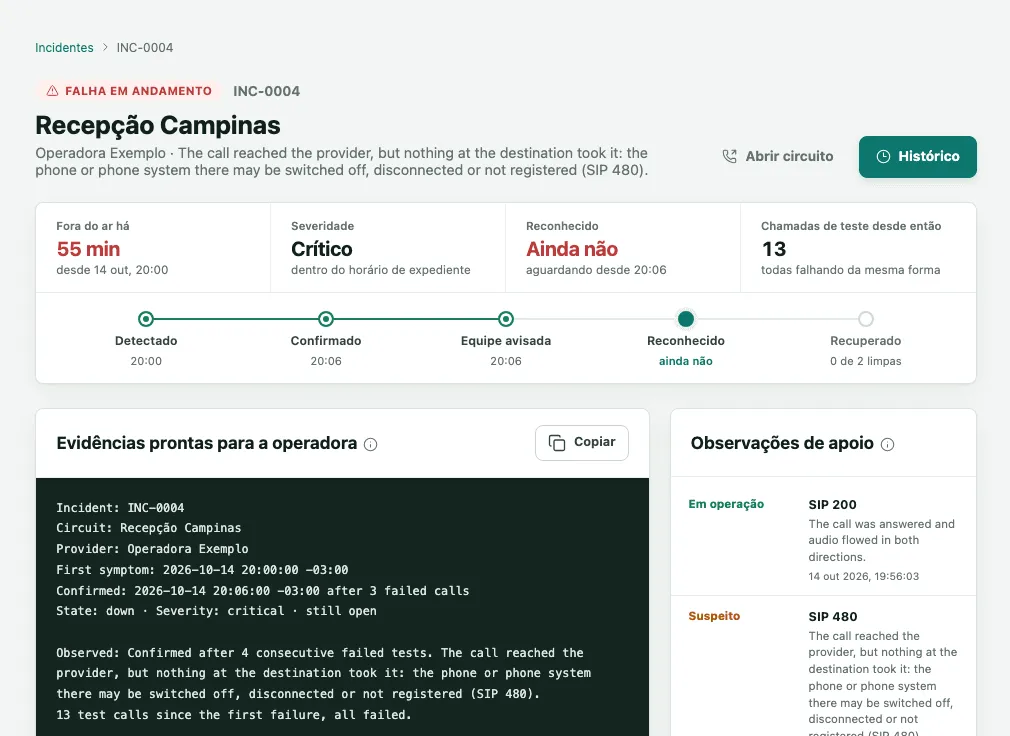Click the copy icon in Copiar button
Viewport: 1010px width, 736px height.
(557, 442)
